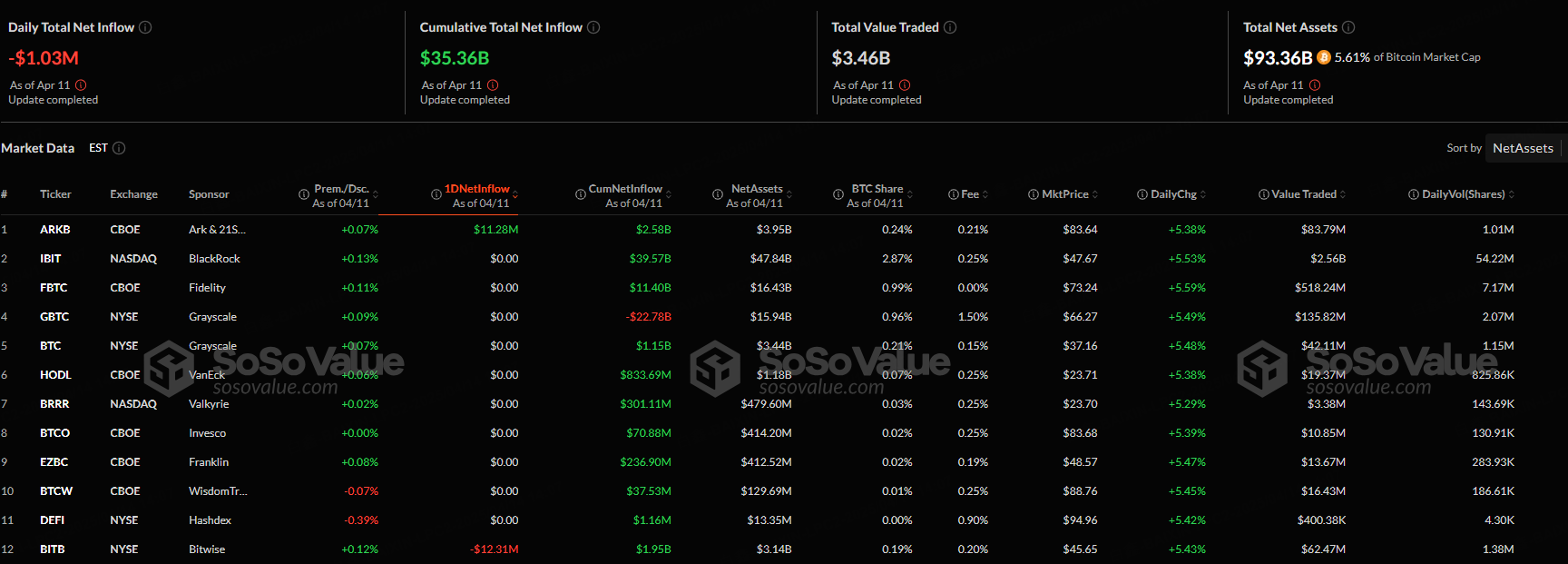Click the Sponsor column header

point(209,194)
